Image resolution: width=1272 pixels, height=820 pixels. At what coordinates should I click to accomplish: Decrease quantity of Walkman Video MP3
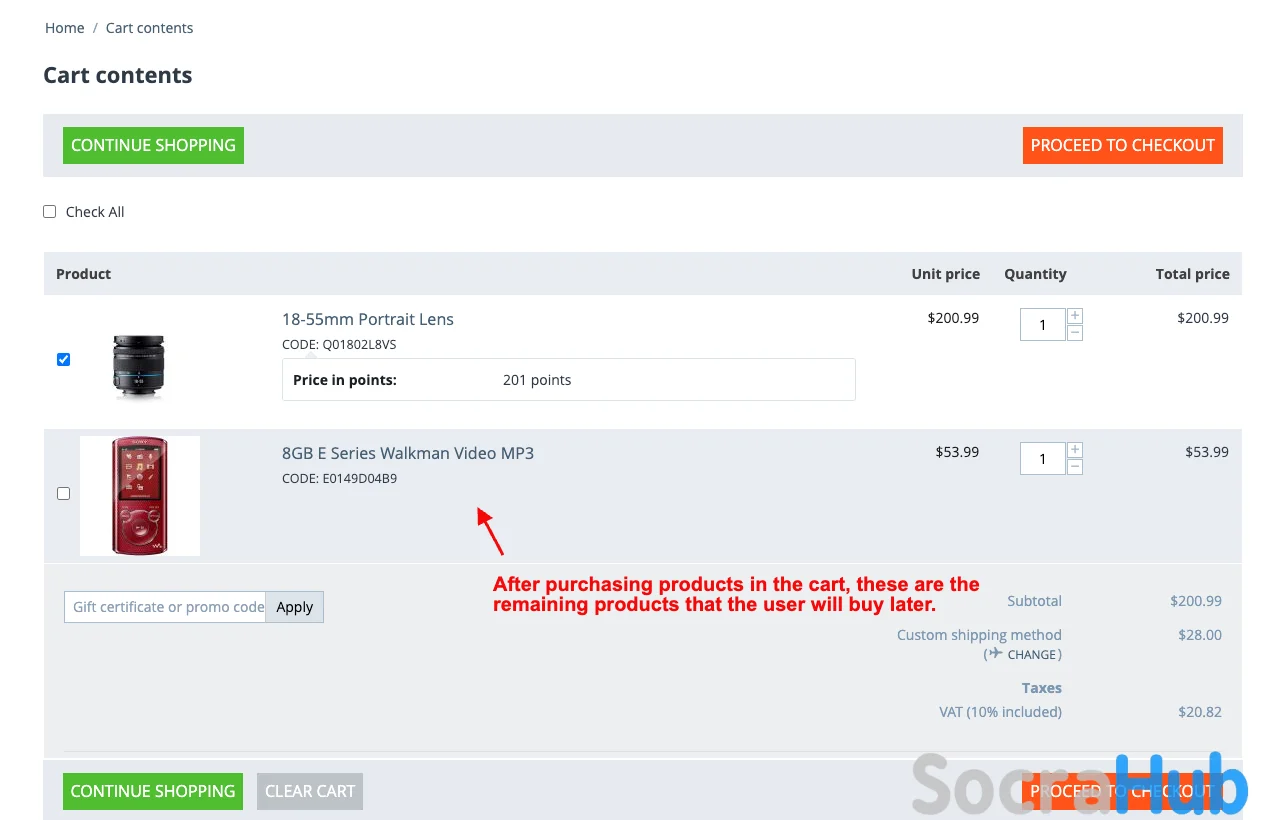pos(1075,467)
